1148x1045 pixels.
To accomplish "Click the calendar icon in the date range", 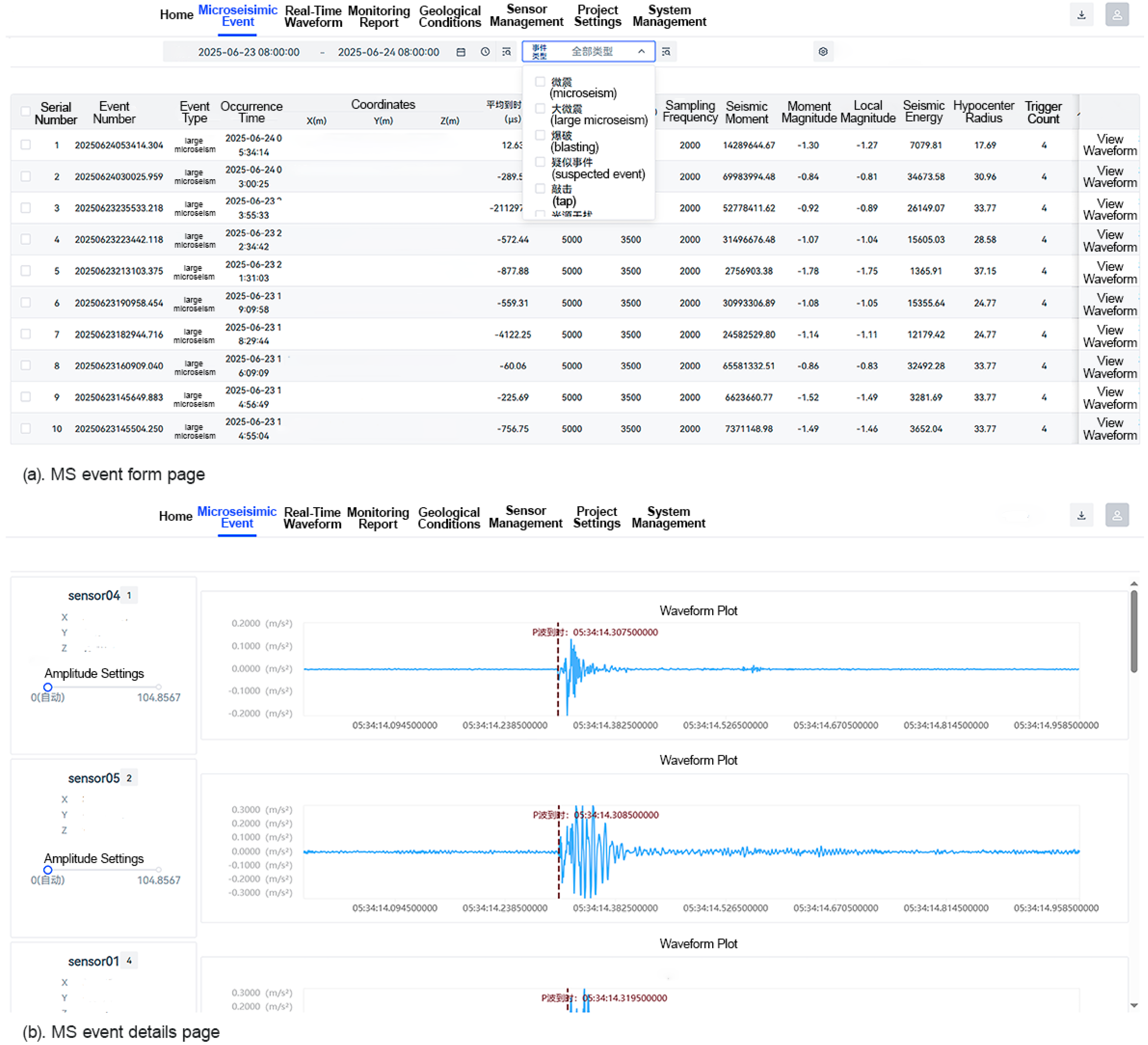I will coord(461,52).
